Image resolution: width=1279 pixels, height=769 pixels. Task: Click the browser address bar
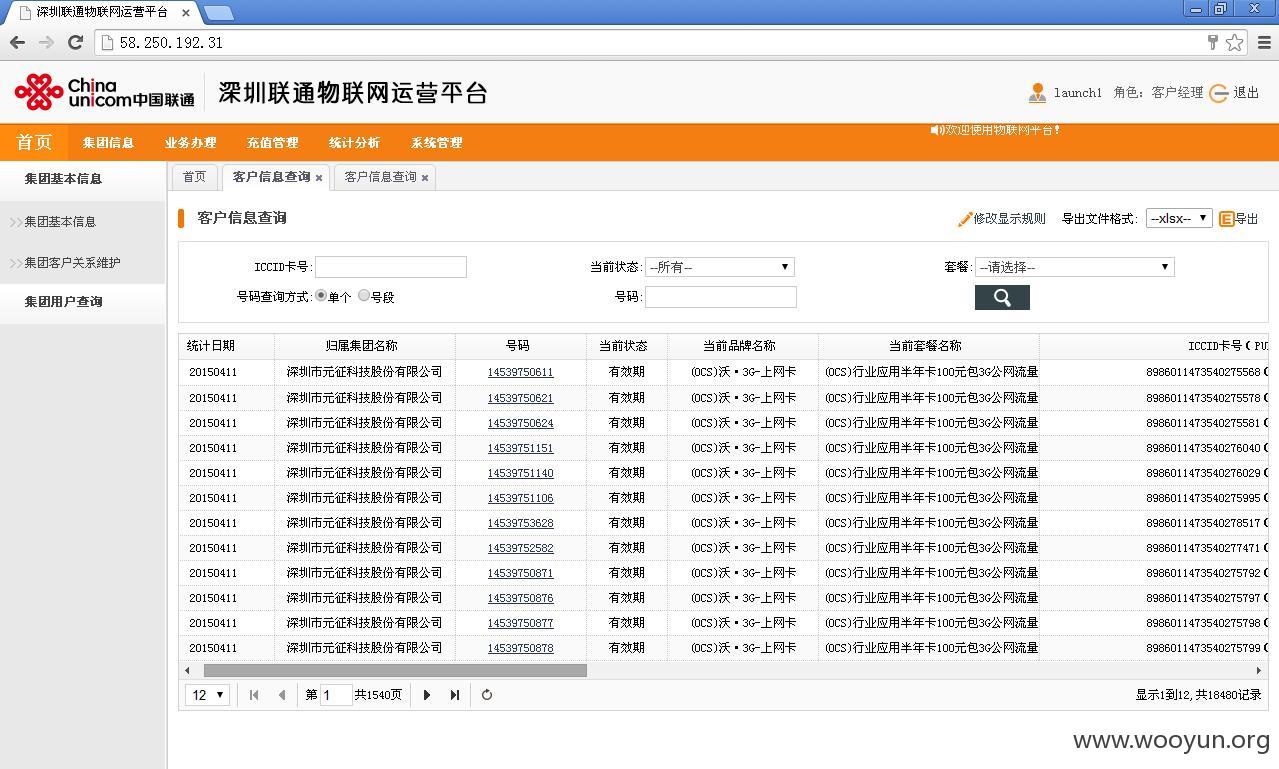coord(650,42)
